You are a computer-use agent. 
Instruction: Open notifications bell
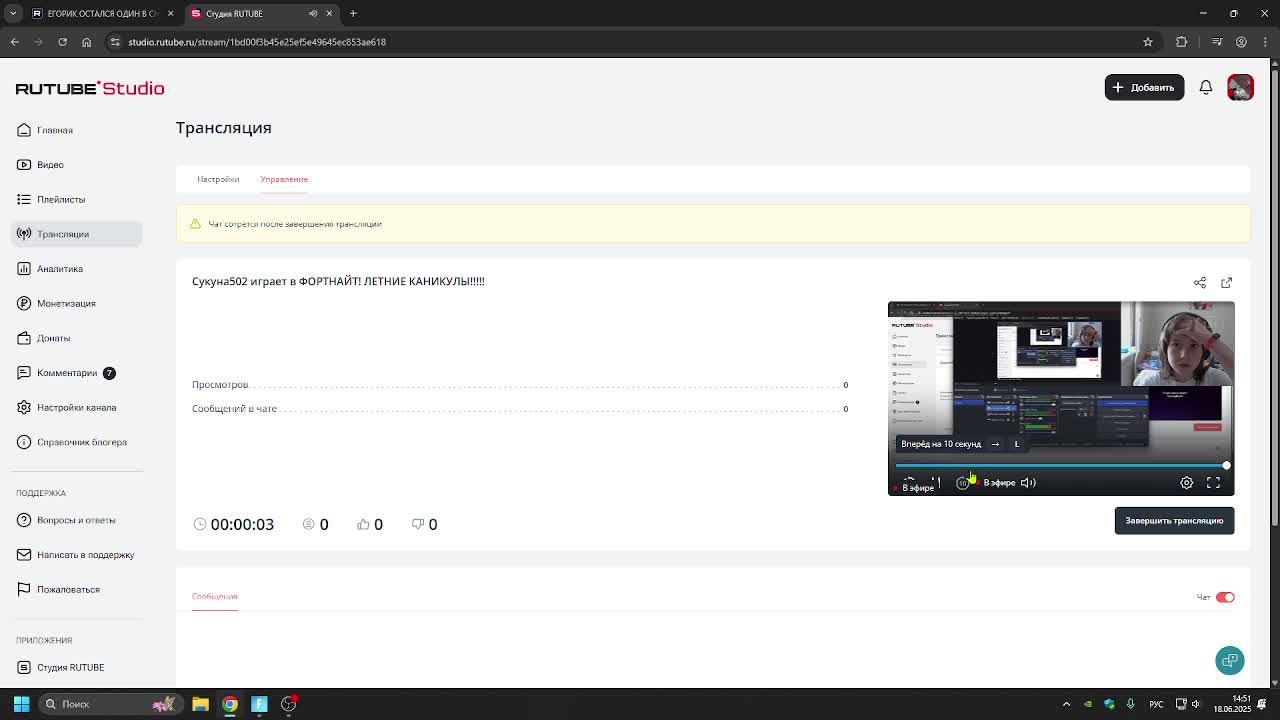tap(1206, 87)
